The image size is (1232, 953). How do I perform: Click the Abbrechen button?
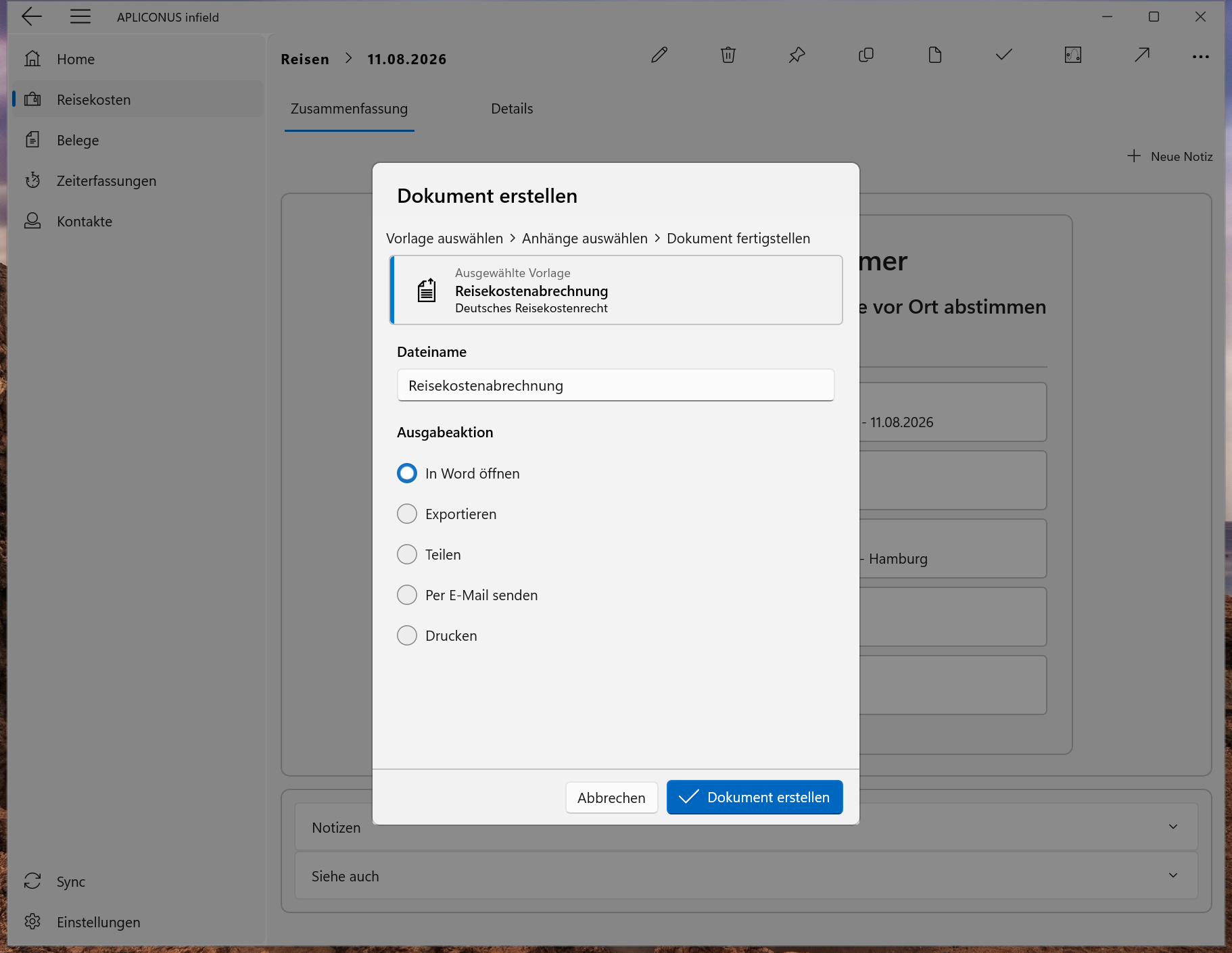[611, 798]
